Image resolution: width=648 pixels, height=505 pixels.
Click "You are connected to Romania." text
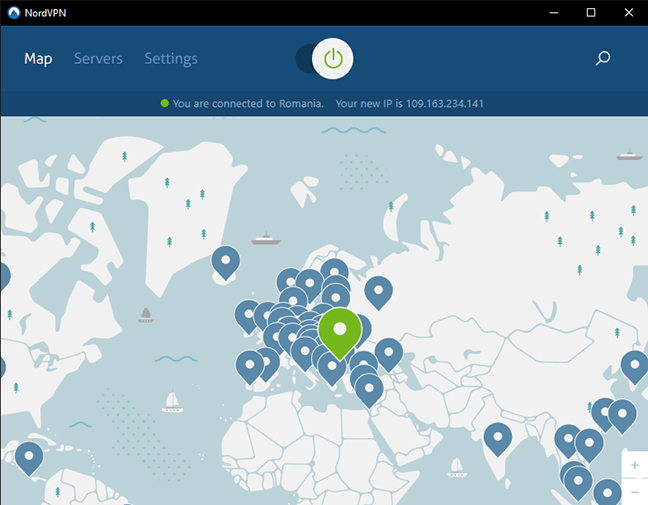248,103
